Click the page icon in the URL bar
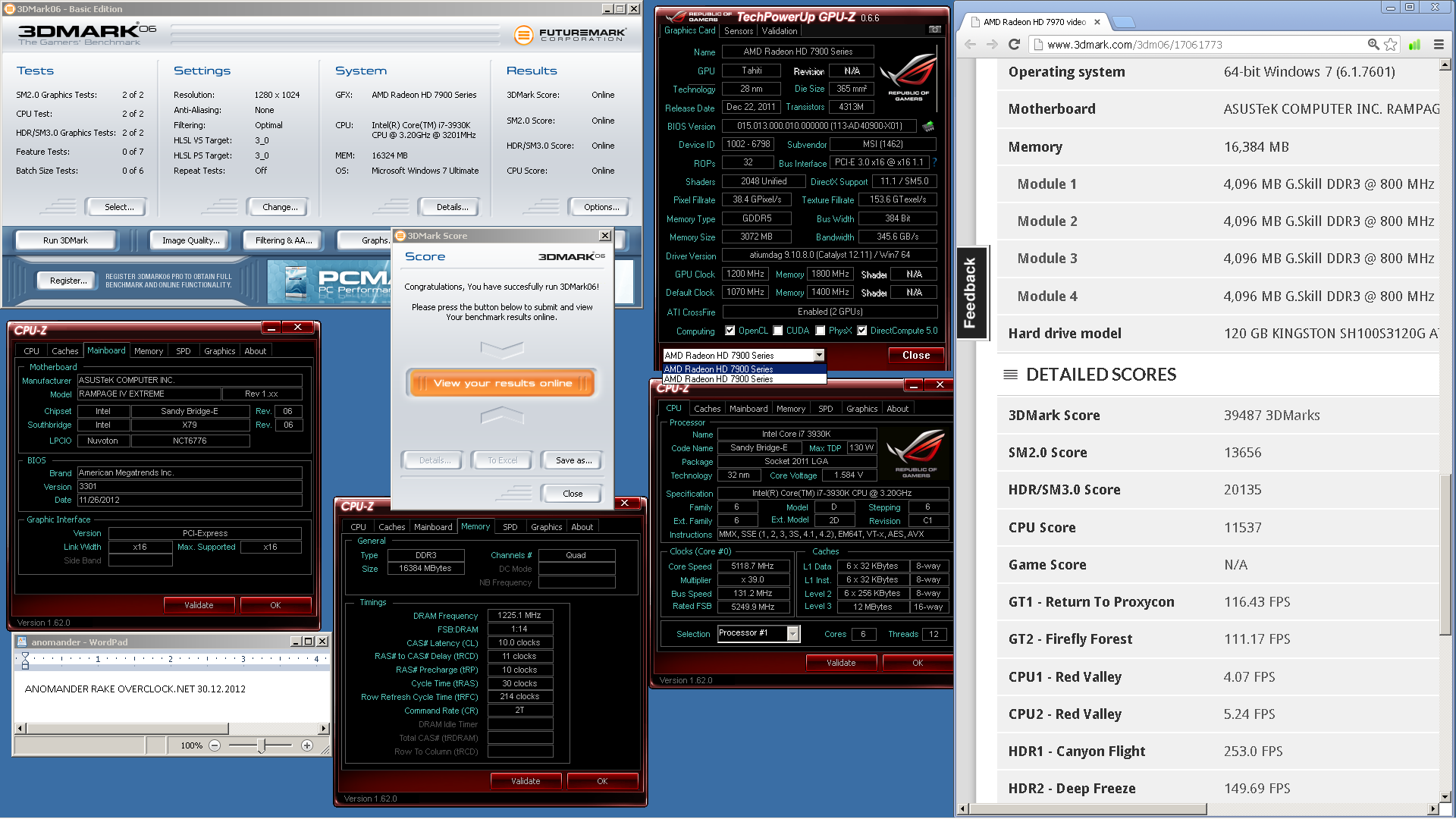This screenshot has width=1456, height=819. point(1039,45)
